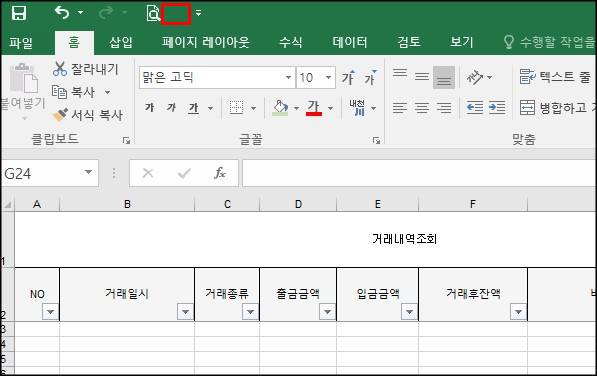Select column B header
Image resolution: width=597 pixels, height=376 pixels.
(127, 204)
